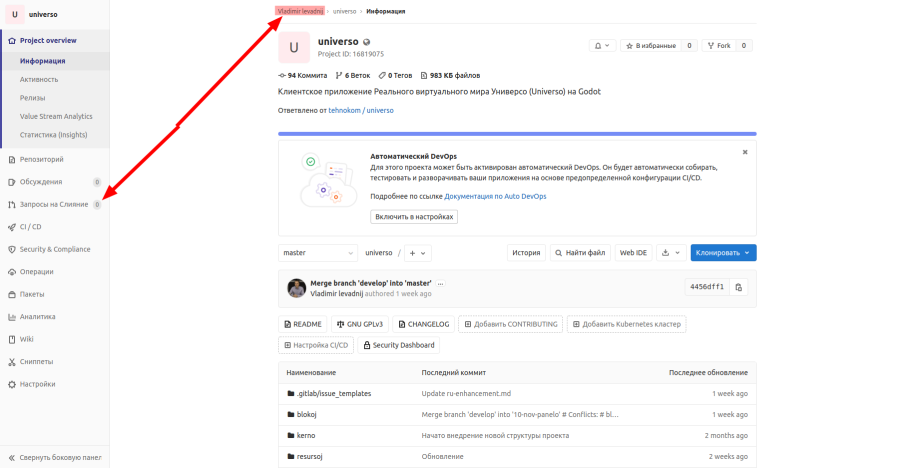Open the resursoj folder

point(309,456)
